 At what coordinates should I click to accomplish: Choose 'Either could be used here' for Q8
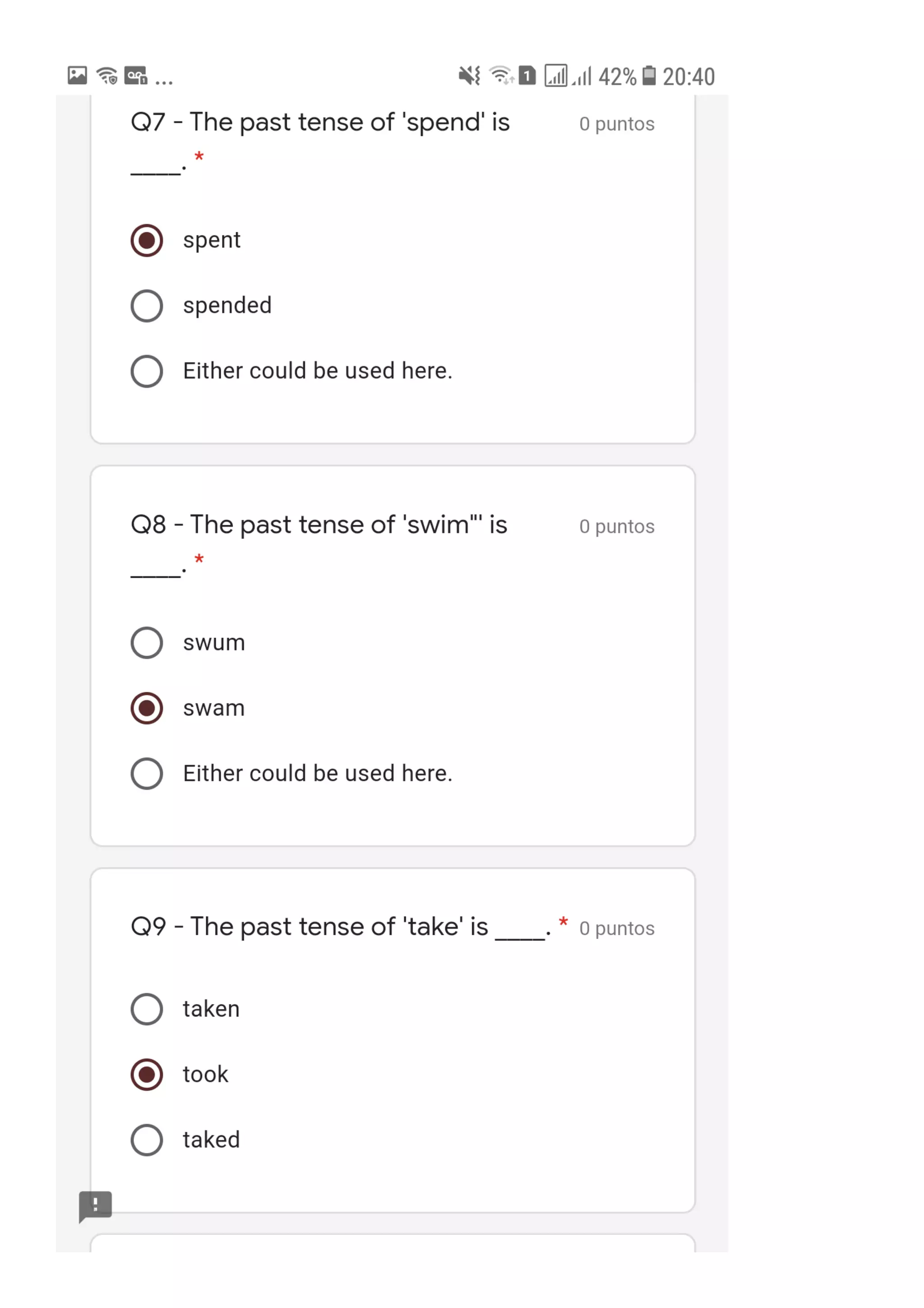[x=147, y=774]
